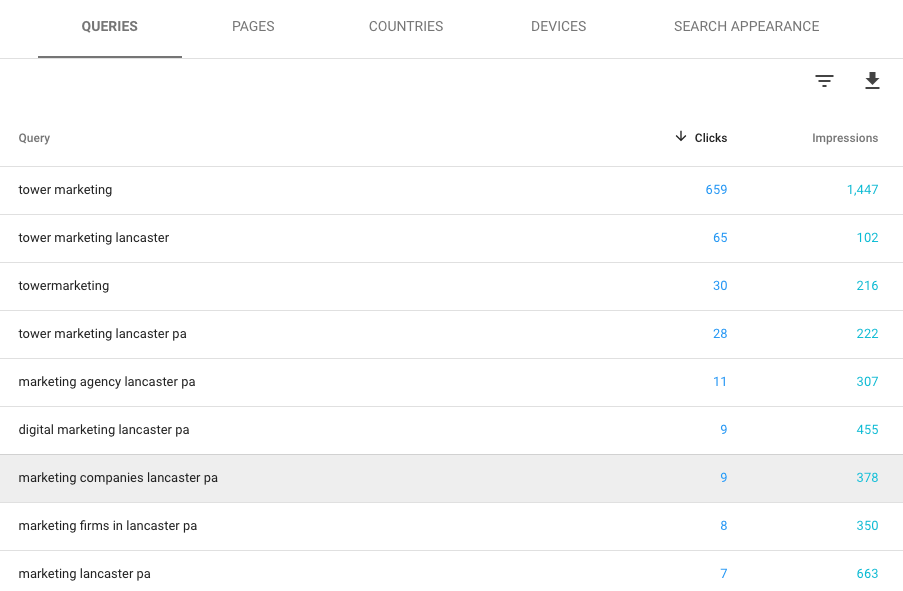Click the 102 impressions value

(867, 237)
